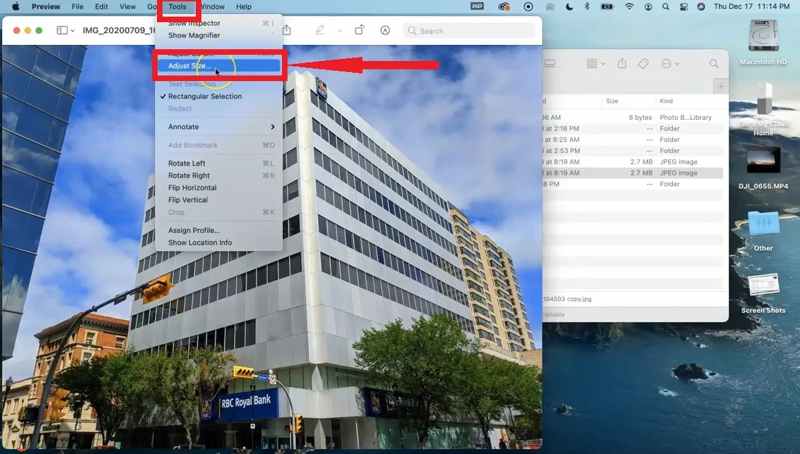This screenshot has width=800, height=454.
Task: Click the Highlight pen icon in Preview
Action: pos(321,30)
